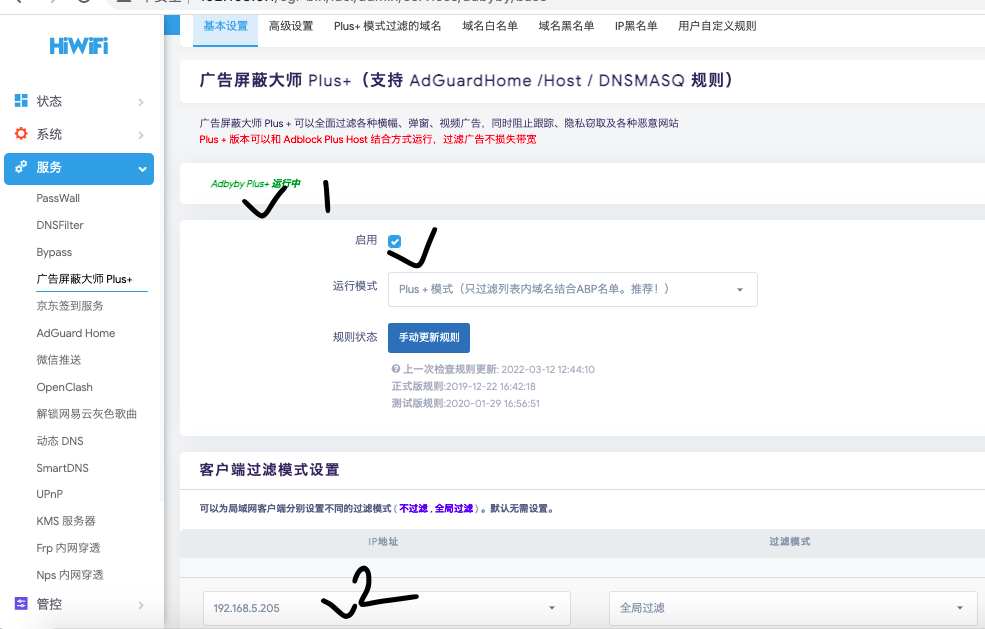This screenshot has width=985, height=629.
Task: Switch to the 高级设置 tab
Action: coord(291,26)
